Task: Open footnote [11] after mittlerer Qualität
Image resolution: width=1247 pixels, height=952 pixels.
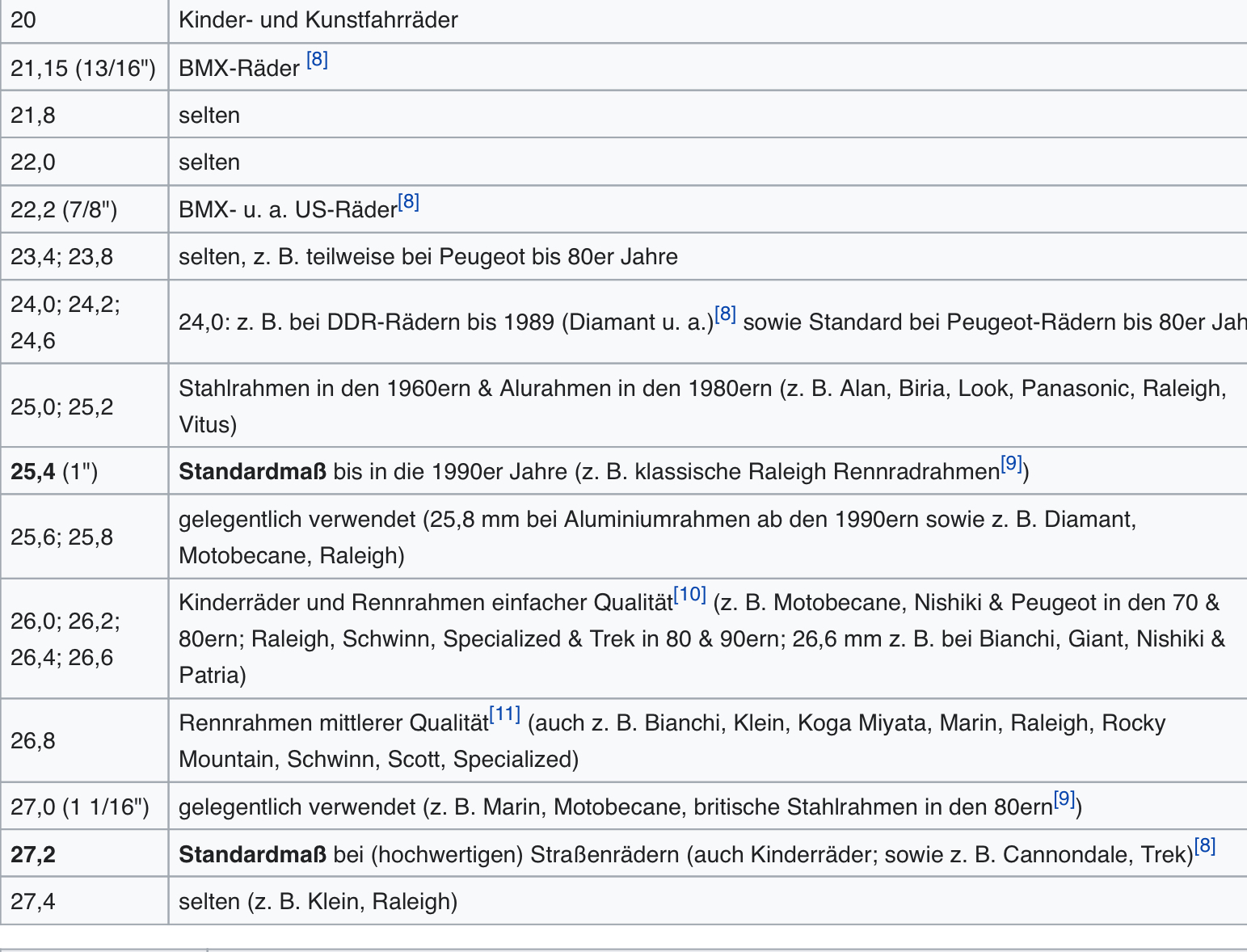Action: coord(505,714)
